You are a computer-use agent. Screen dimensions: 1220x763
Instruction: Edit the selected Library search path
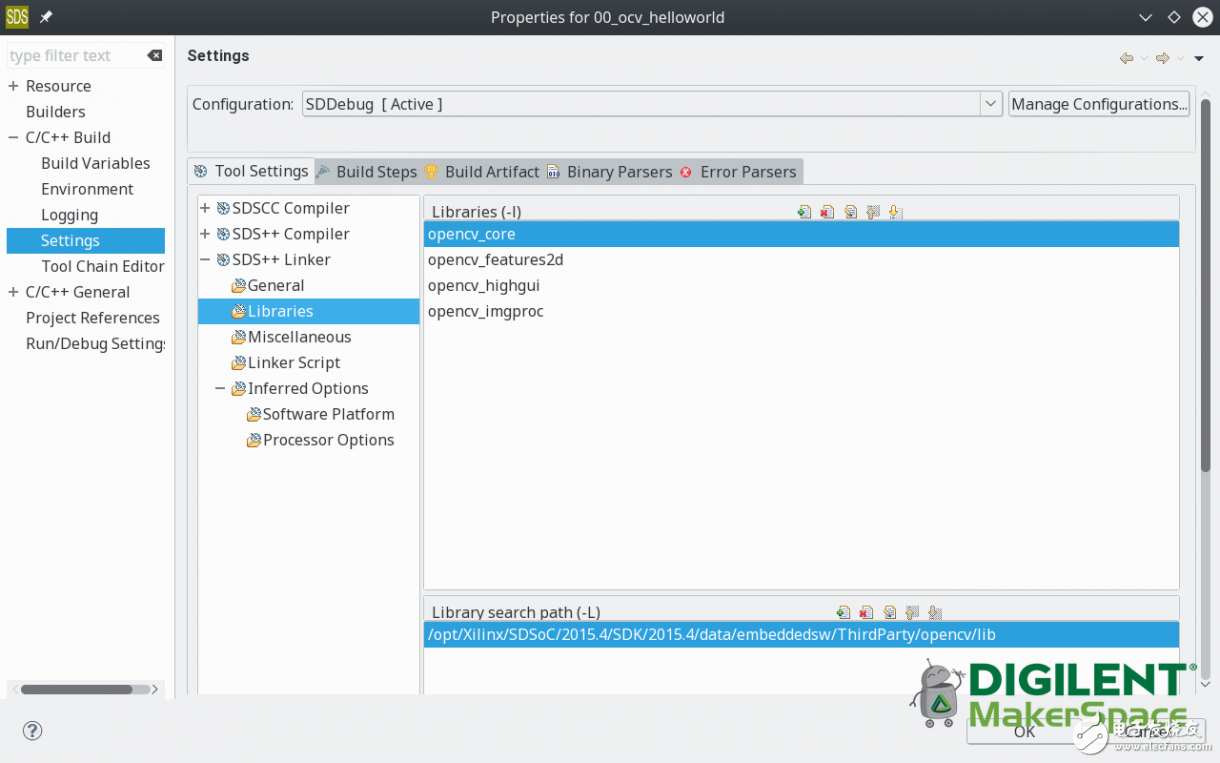[x=889, y=613]
